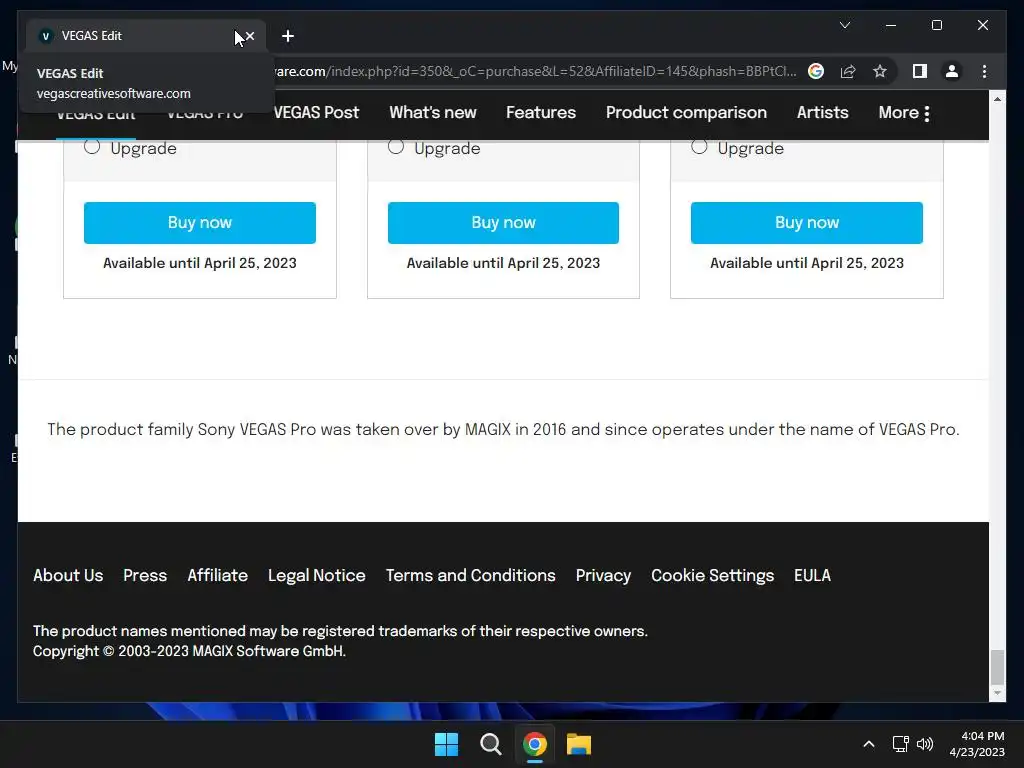Open a new browser tab

[x=288, y=36]
